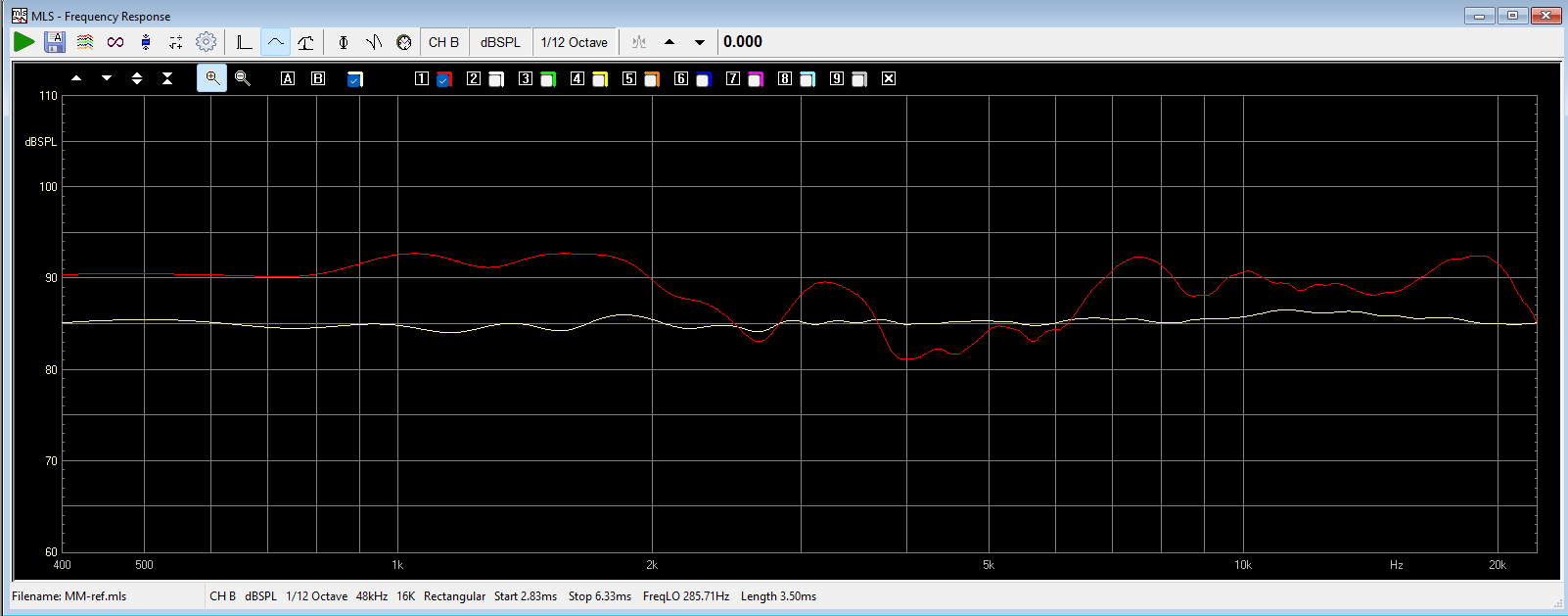Select marker A button
Screen dimensions: 1568x616
(x=288, y=78)
